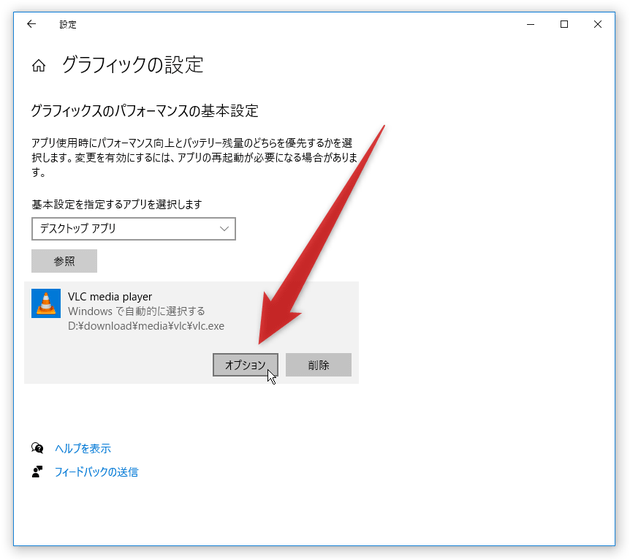Click the VLC media player cone icon
The height and width of the screenshot is (560, 630).
coord(46,303)
